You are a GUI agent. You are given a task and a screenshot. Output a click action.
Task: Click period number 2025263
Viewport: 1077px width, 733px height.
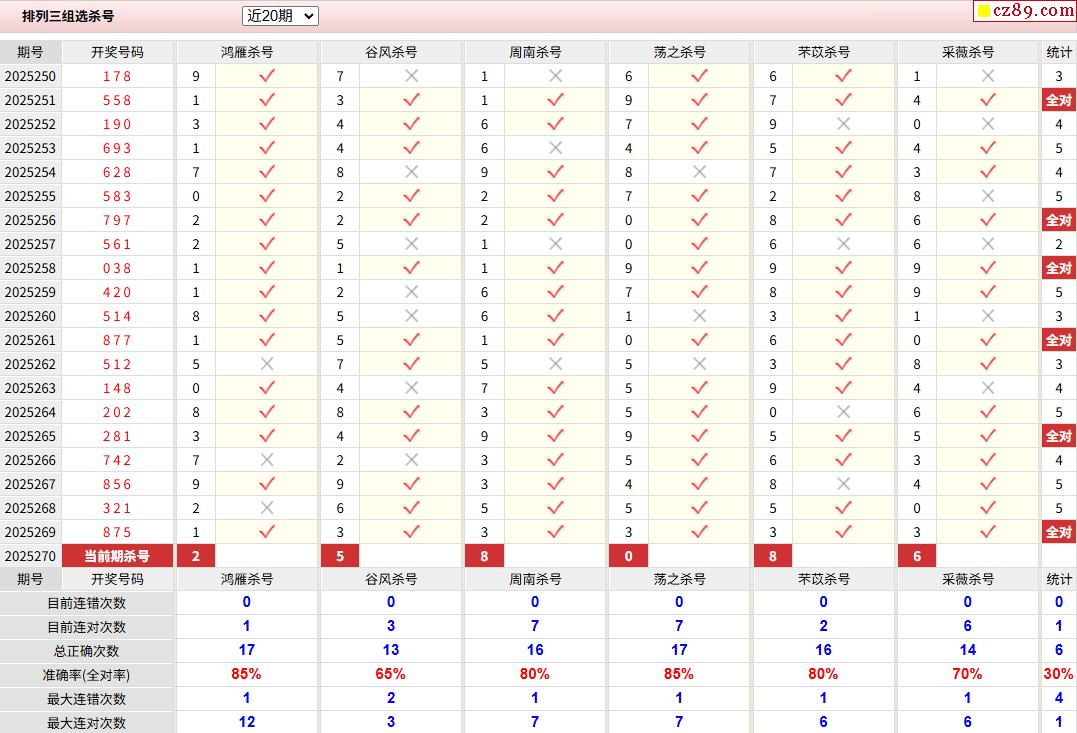(30, 388)
